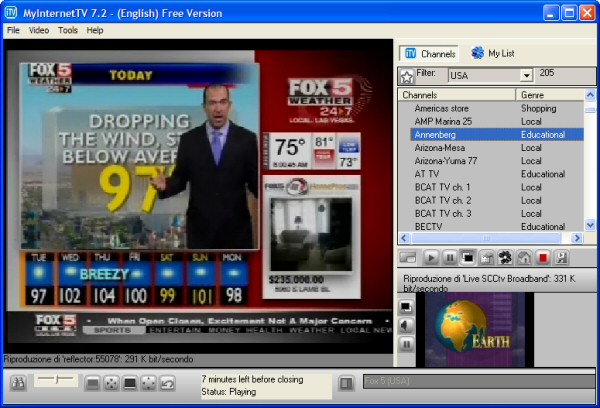Click the Earth preview thumbnail
Screen dimensions: 600x408
click(474, 330)
